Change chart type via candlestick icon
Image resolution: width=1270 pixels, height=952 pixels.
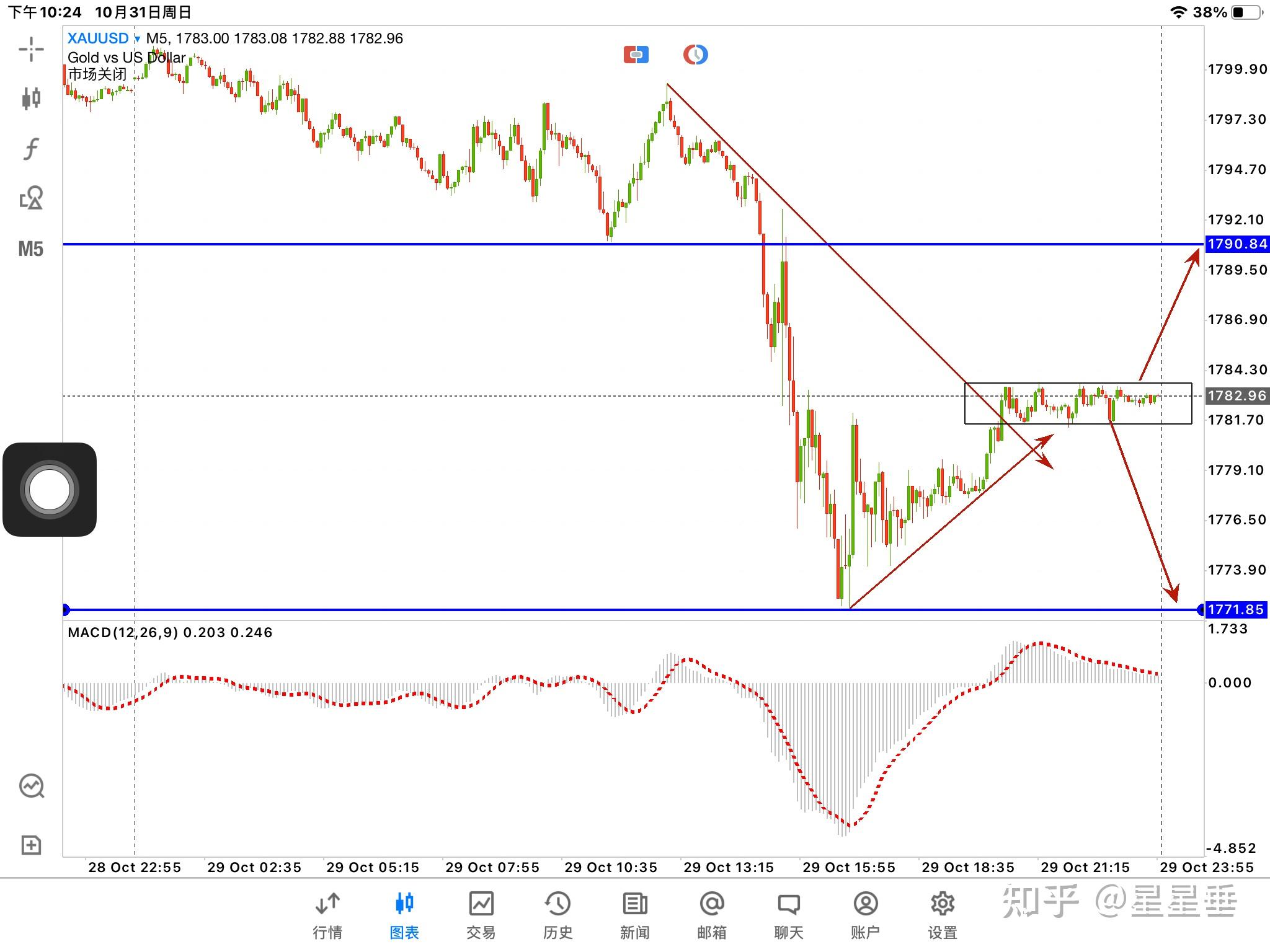pyautogui.click(x=31, y=98)
